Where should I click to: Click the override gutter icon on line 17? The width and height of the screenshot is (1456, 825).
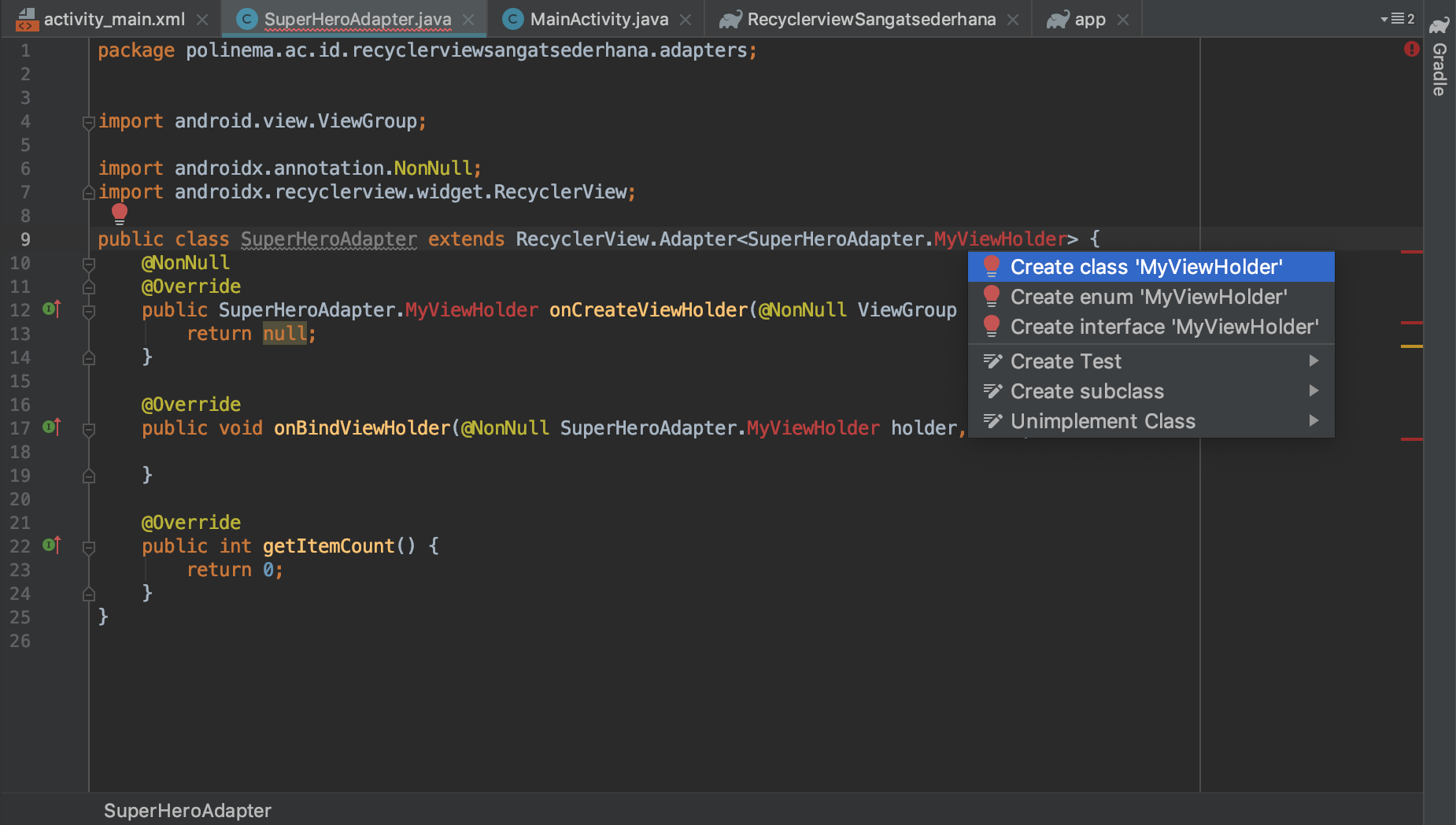pyautogui.click(x=51, y=427)
